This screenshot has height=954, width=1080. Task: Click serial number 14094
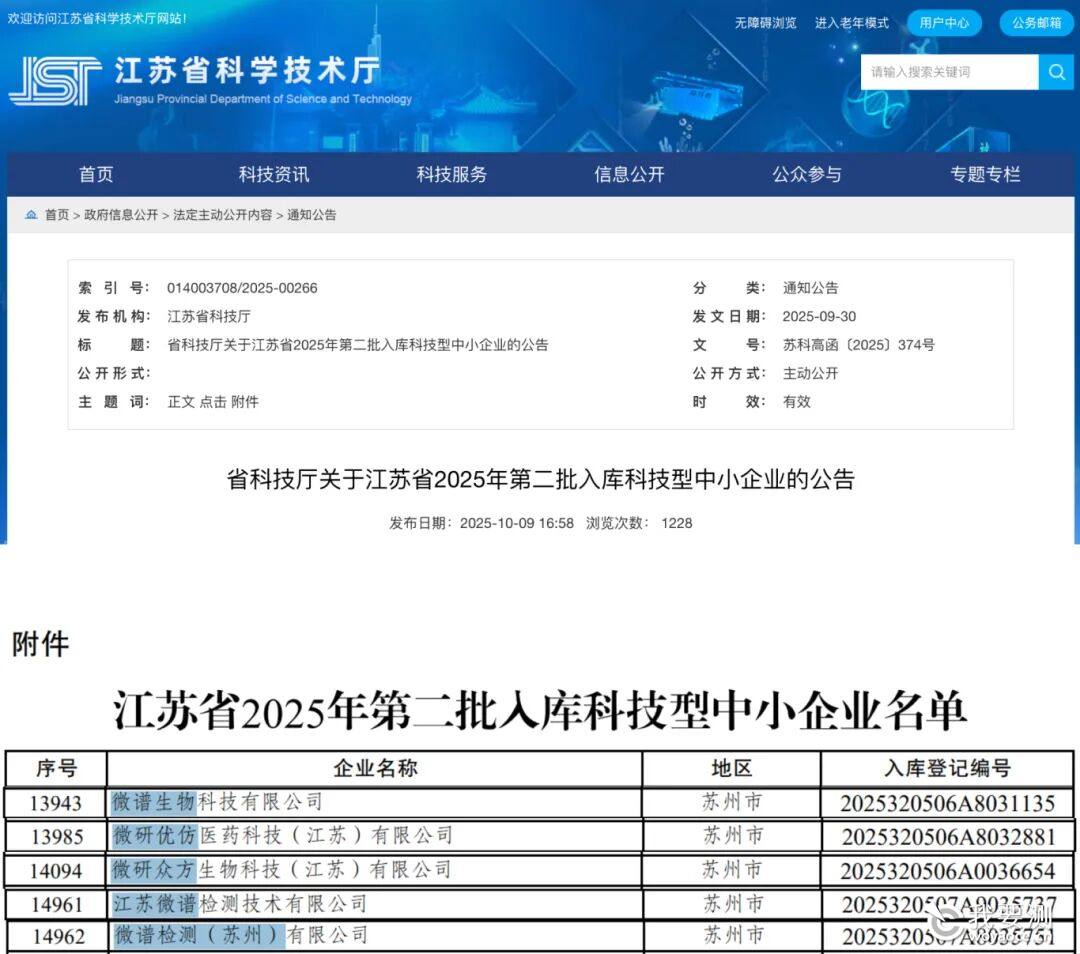coord(56,871)
